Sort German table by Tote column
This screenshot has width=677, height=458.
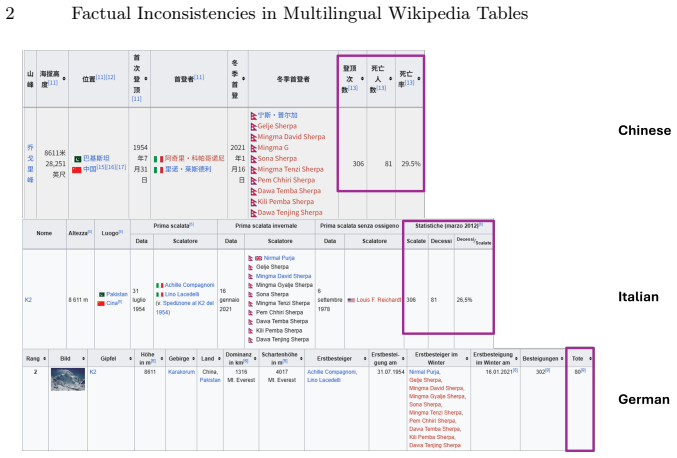click(x=590, y=359)
